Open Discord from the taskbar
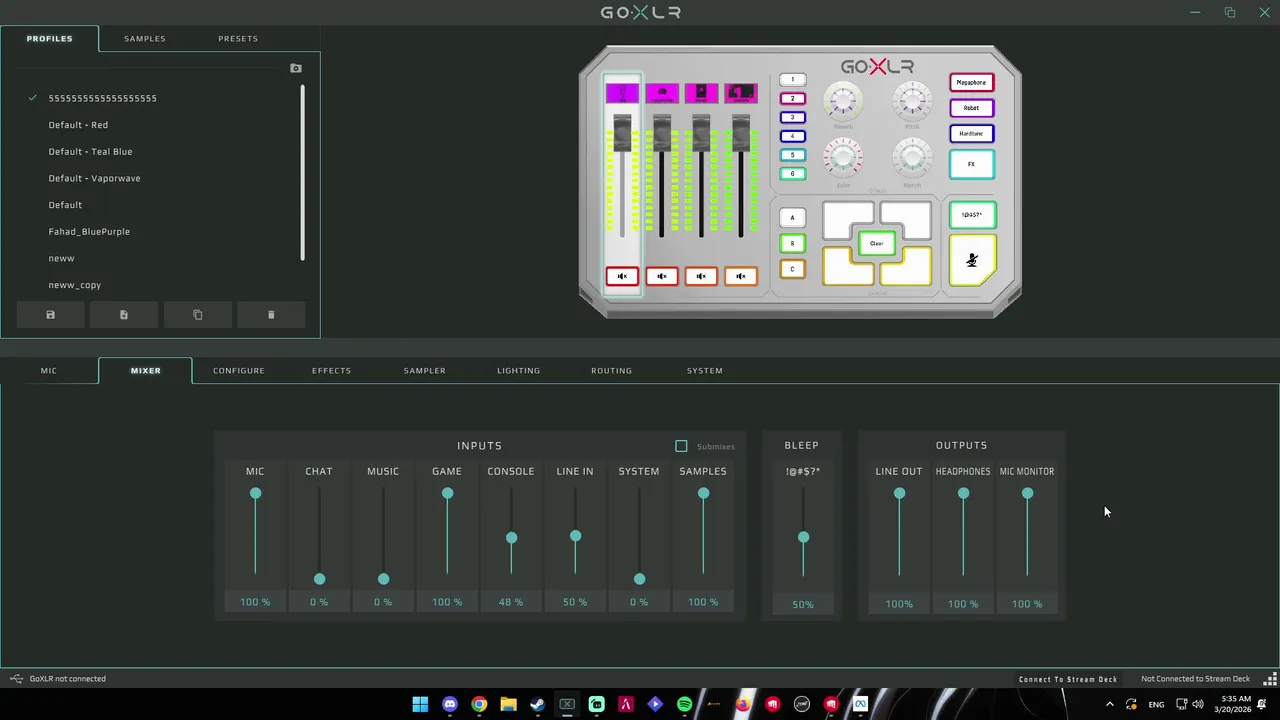The image size is (1280, 720). point(450,704)
